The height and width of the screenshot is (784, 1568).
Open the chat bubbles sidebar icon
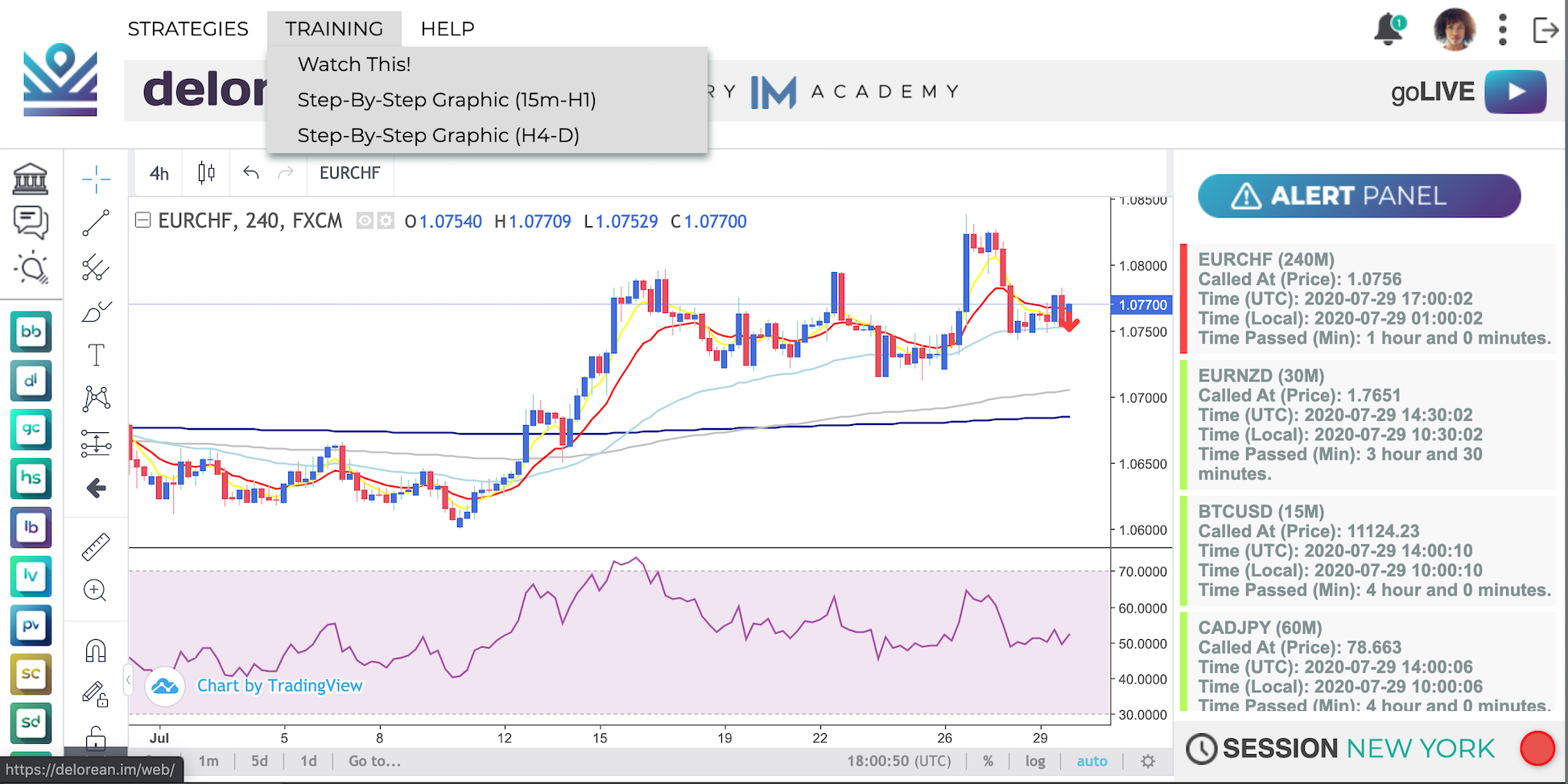(31, 222)
